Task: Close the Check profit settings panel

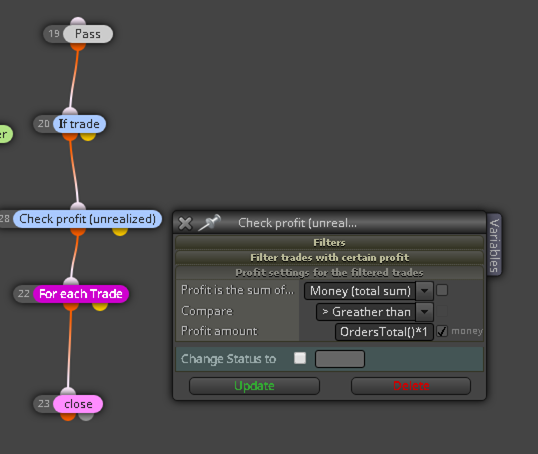Action: (x=185, y=223)
